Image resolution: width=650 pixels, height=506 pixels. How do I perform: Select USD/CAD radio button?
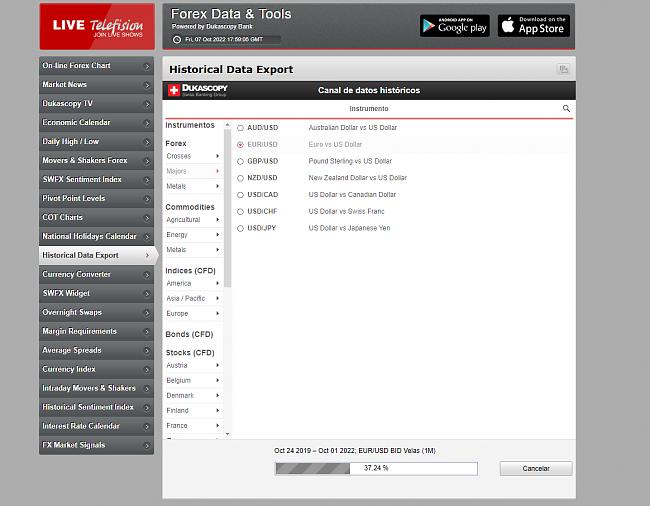coord(240,195)
